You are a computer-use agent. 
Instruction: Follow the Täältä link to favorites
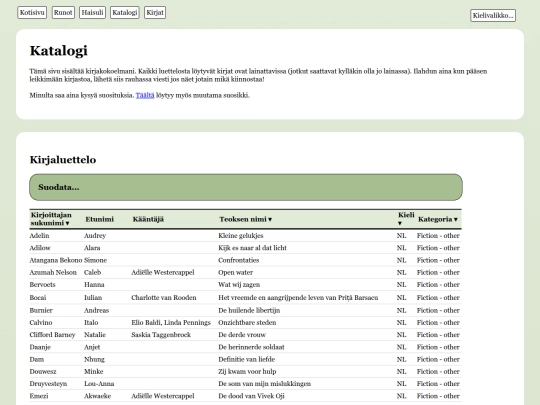(x=145, y=95)
